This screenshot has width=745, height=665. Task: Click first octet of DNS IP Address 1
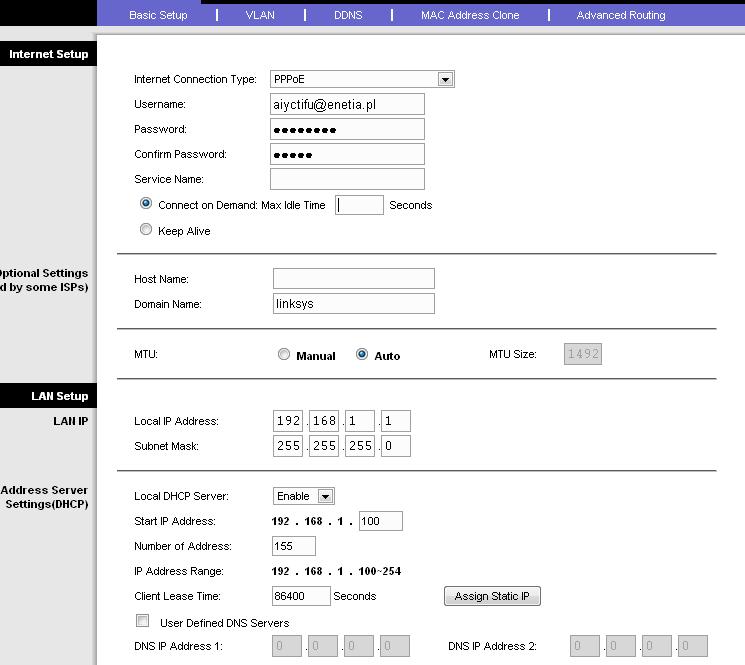coord(287,646)
